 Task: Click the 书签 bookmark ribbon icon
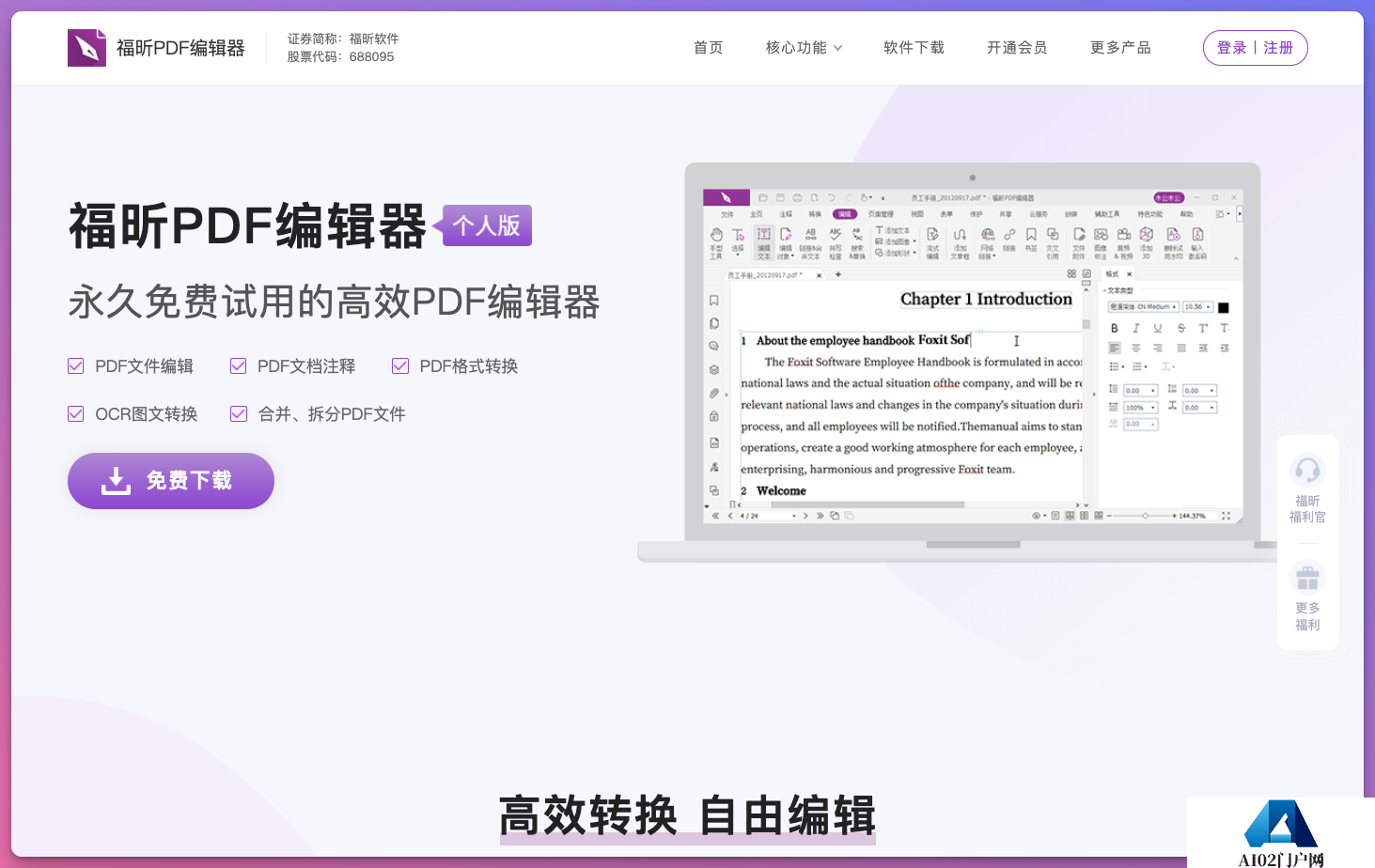tap(1031, 234)
